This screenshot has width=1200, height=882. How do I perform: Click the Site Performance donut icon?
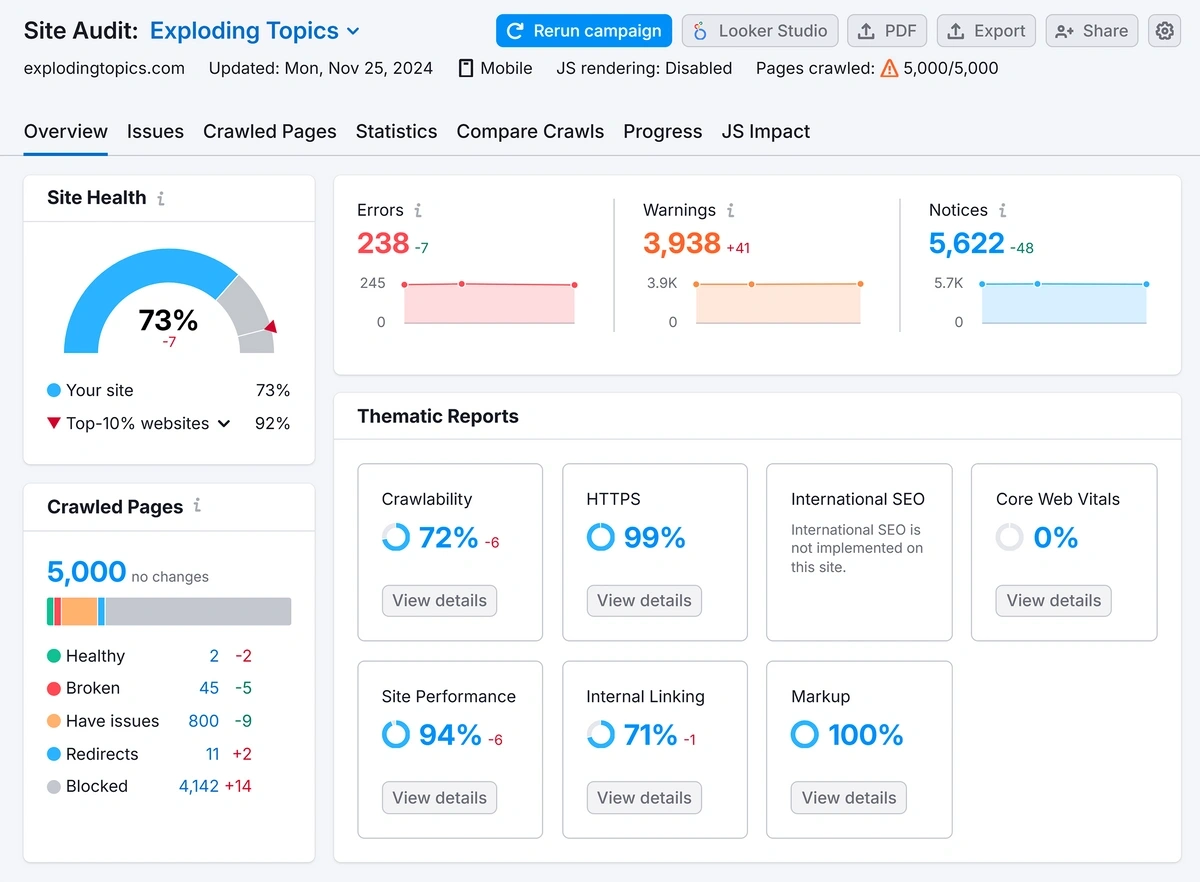(396, 735)
